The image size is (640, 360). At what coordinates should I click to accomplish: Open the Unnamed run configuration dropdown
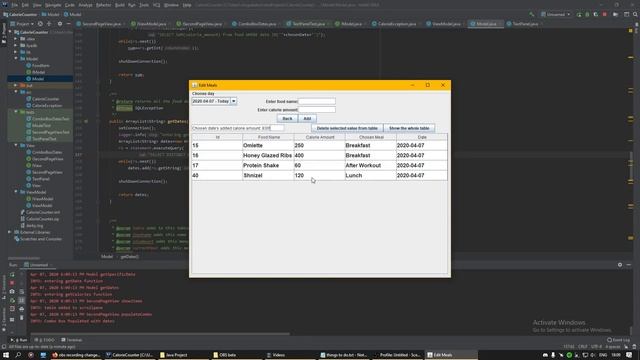coord(556,14)
